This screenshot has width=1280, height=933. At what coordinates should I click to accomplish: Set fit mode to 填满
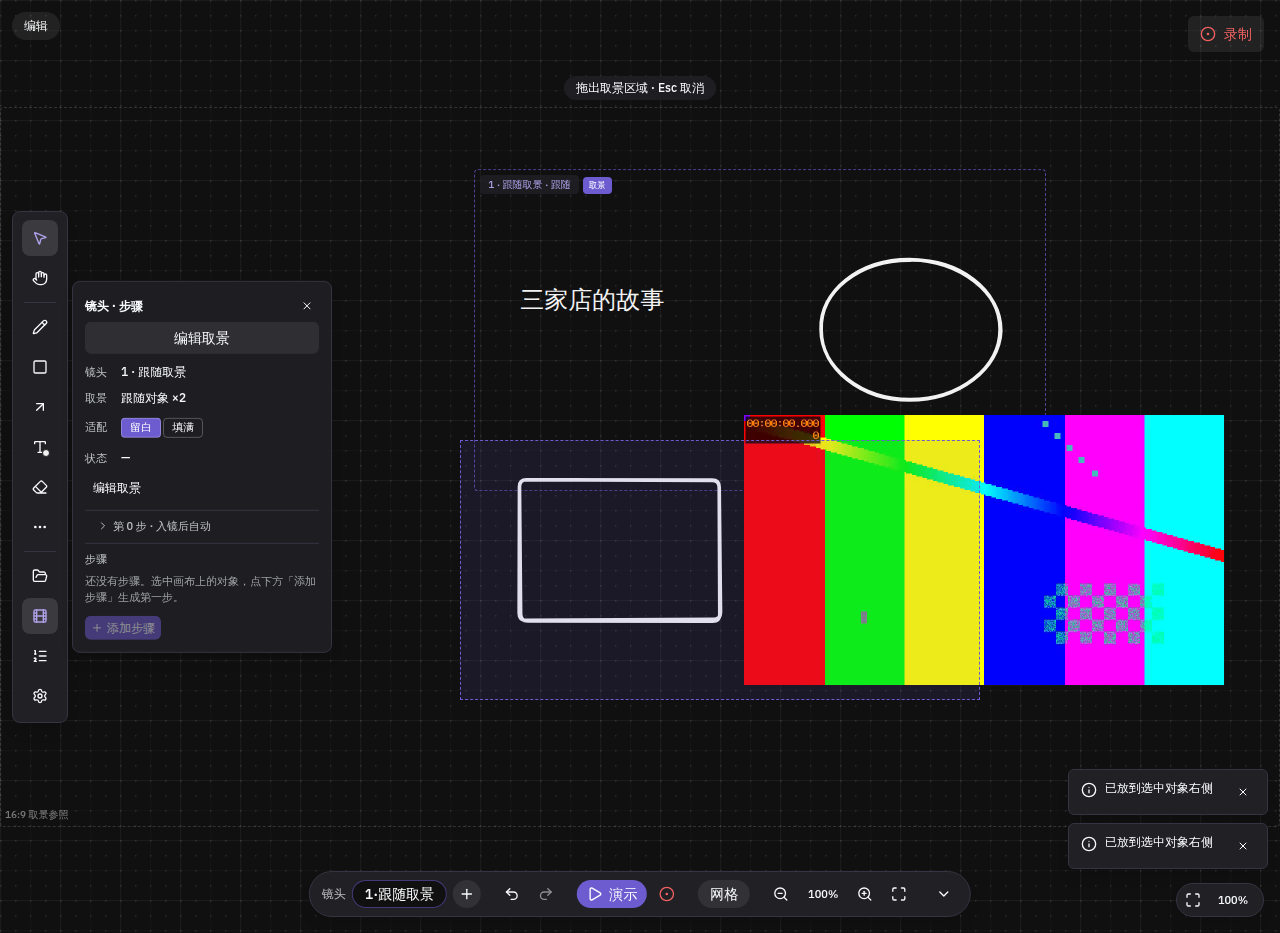click(x=183, y=428)
